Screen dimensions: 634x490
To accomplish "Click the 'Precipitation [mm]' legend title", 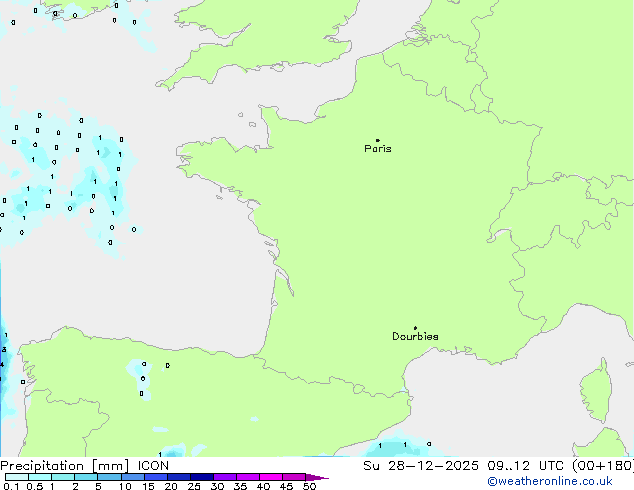I will click(x=65, y=466).
